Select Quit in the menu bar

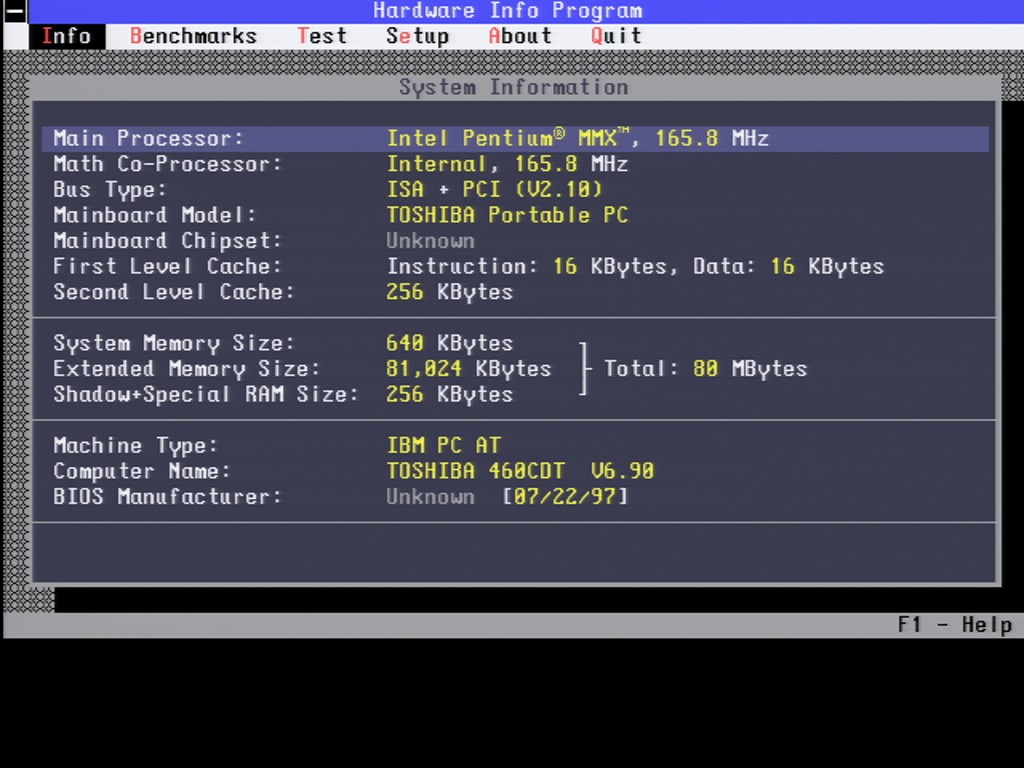point(616,36)
